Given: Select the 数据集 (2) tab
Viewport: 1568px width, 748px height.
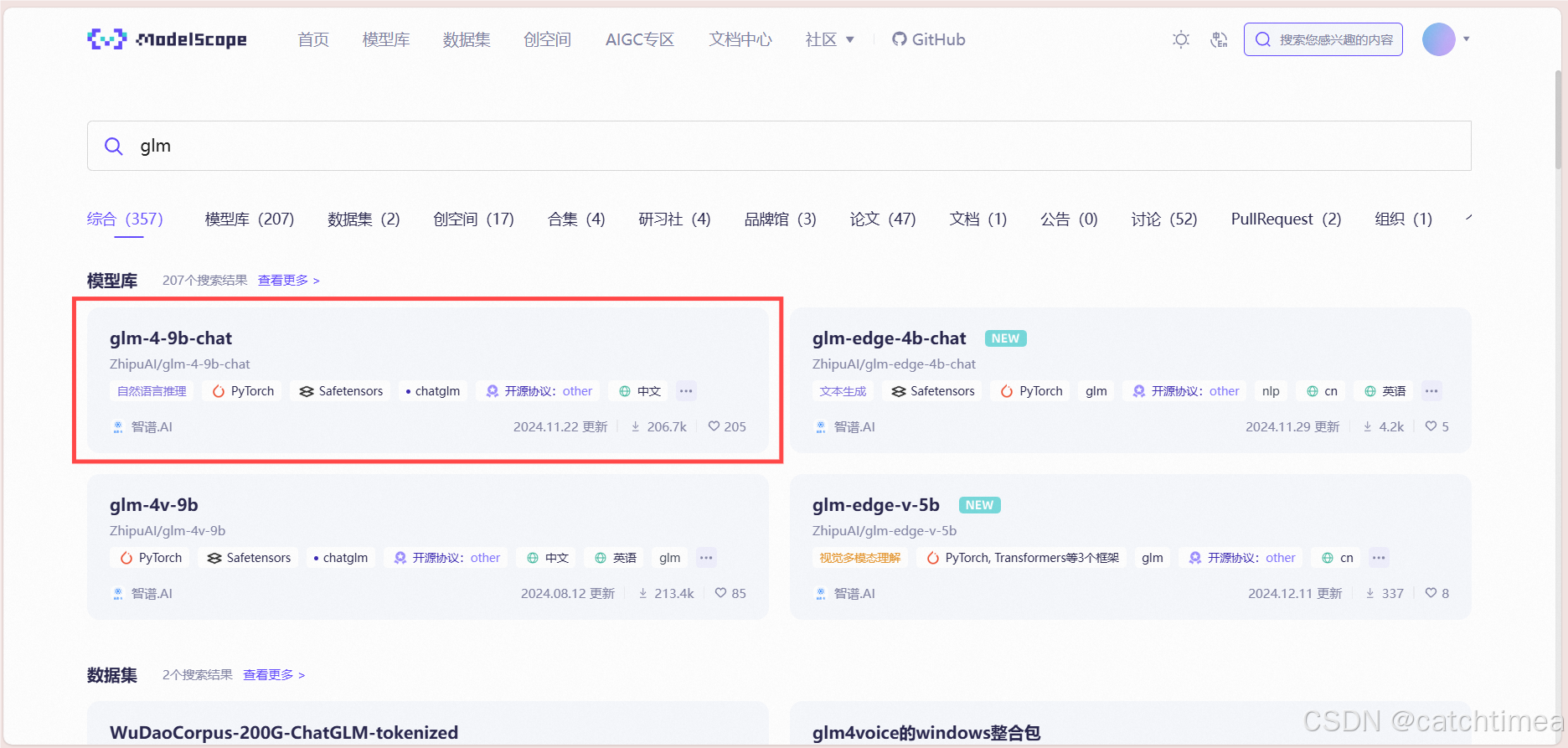Looking at the screenshot, I should (364, 219).
